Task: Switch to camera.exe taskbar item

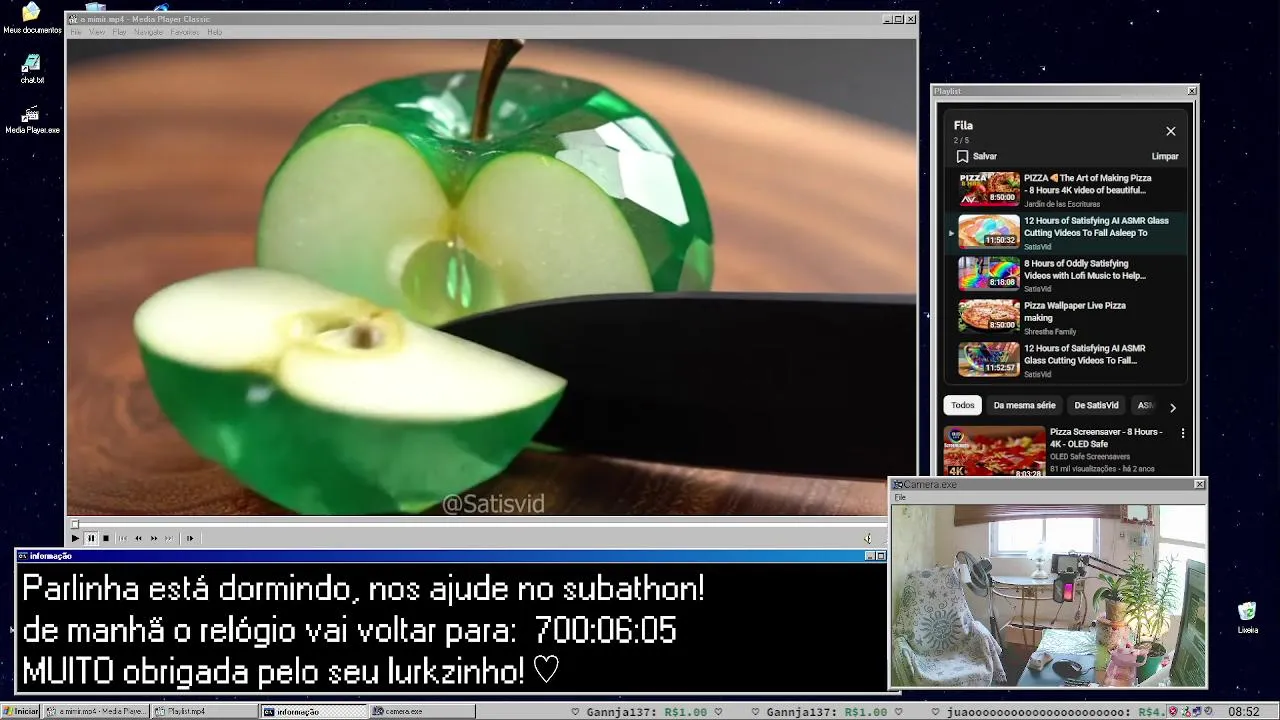Action: pyautogui.click(x=421, y=711)
